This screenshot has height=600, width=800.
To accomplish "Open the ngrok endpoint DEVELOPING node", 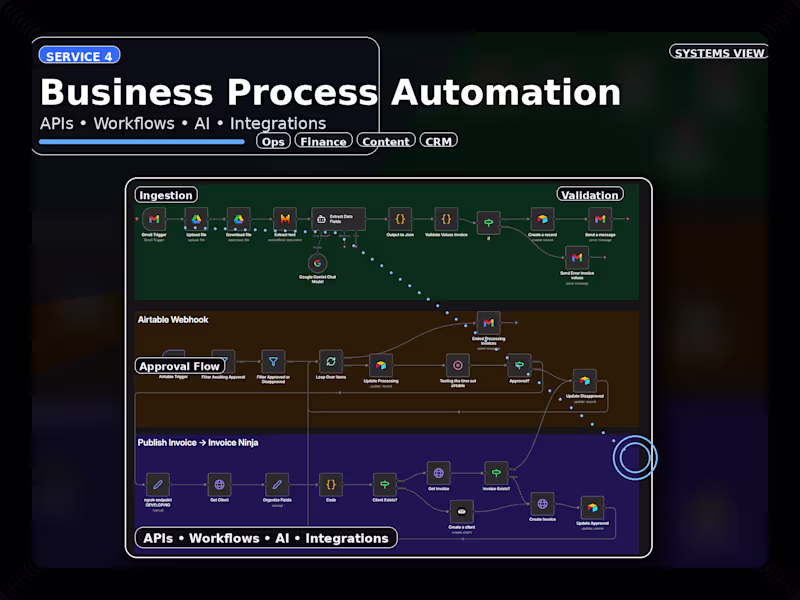I will (x=157, y=484).
